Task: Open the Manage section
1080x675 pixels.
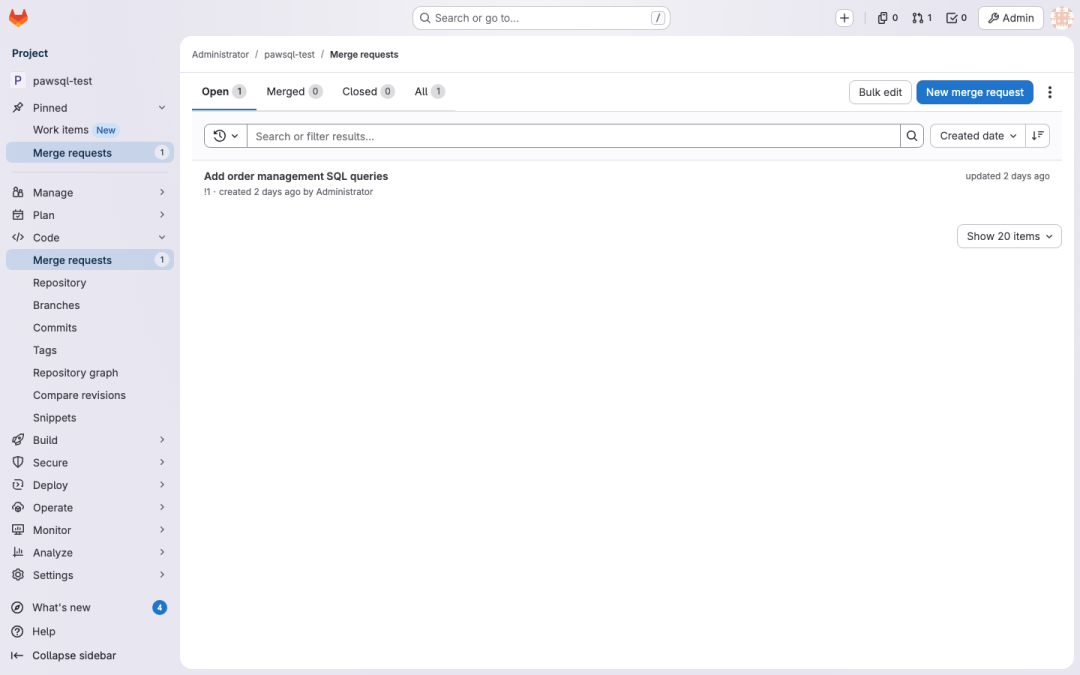Action: coord(90,193)
